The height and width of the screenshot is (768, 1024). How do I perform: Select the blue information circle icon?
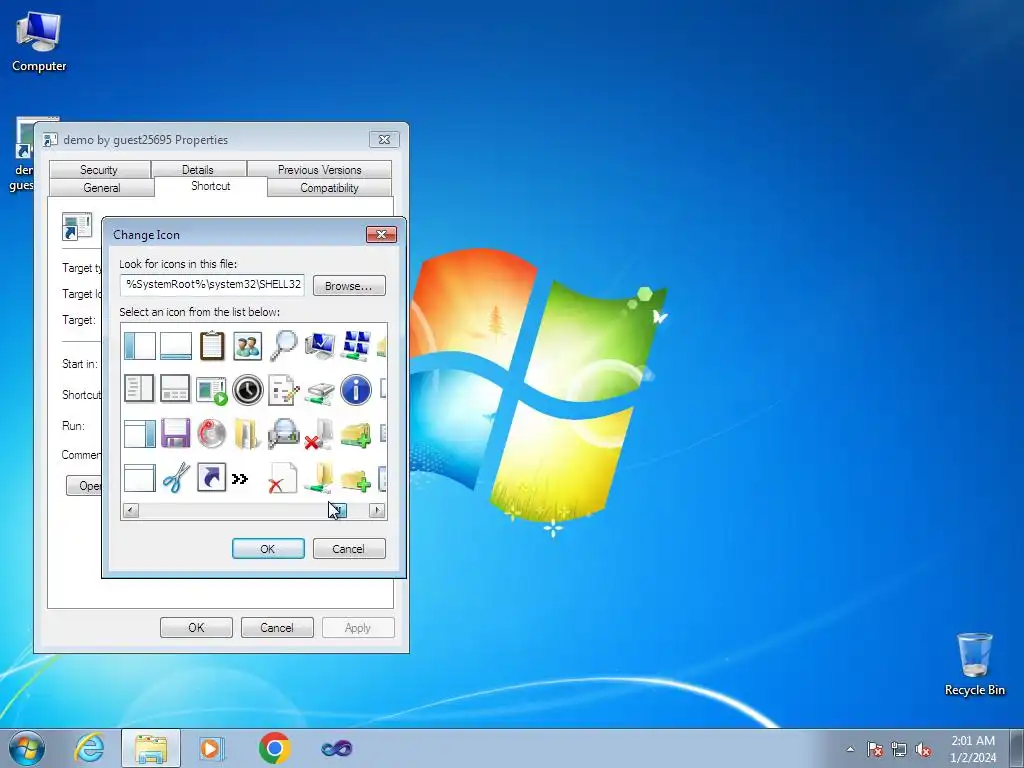click(x=356, y=390)
